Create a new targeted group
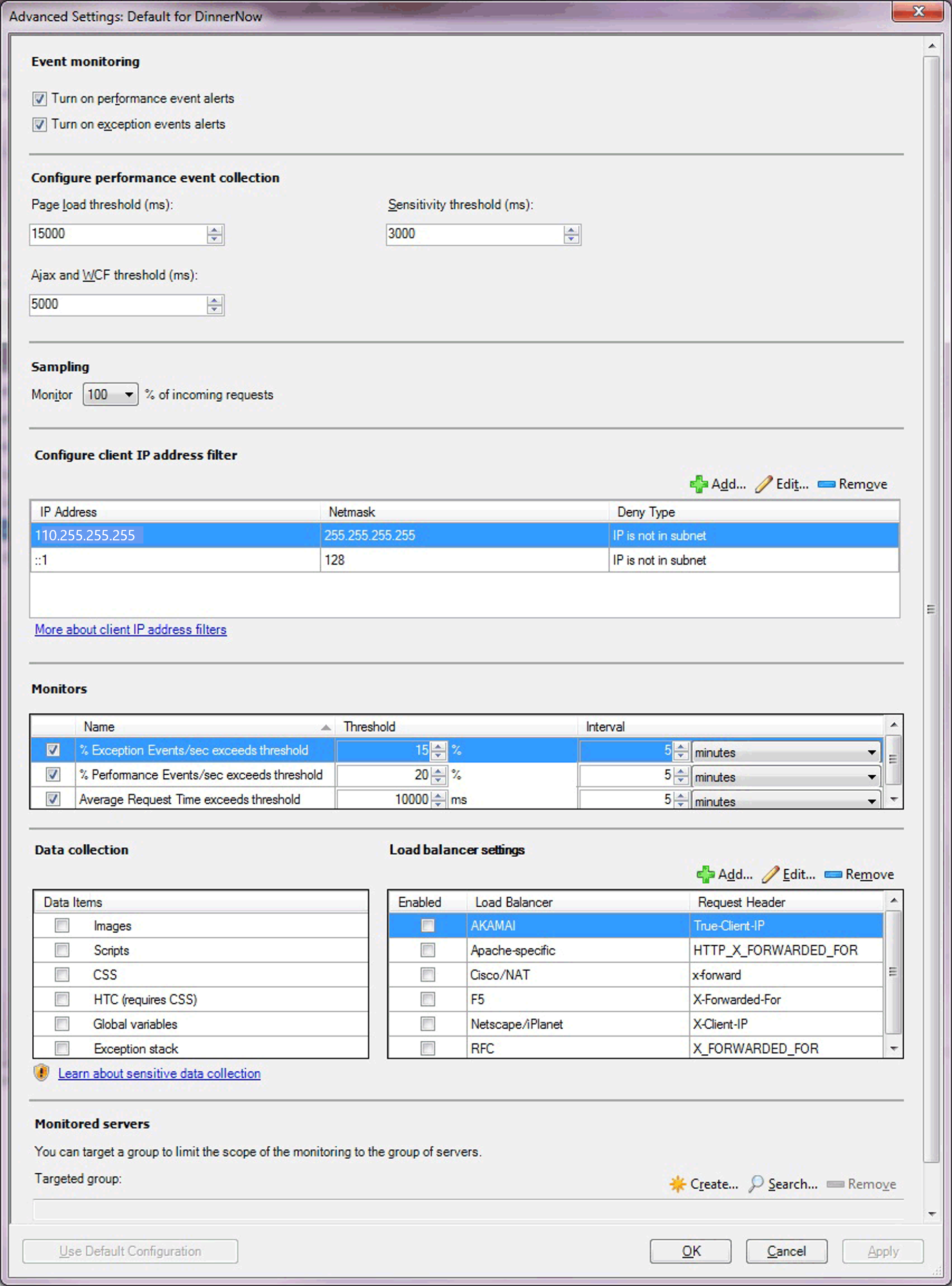952x1286 pixels. point(704,1184)
